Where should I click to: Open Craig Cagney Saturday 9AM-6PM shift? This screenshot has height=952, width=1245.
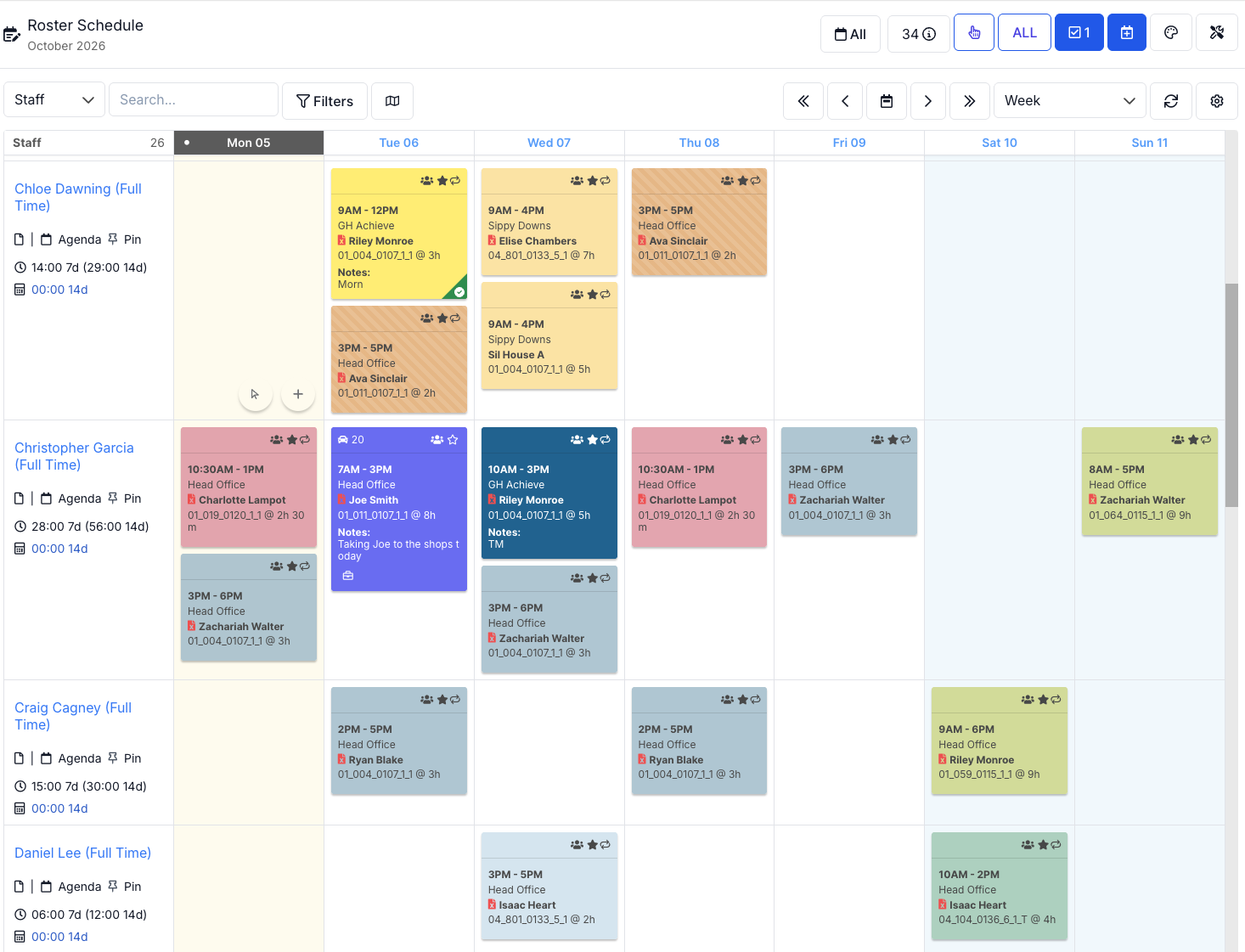[1000, 741]
